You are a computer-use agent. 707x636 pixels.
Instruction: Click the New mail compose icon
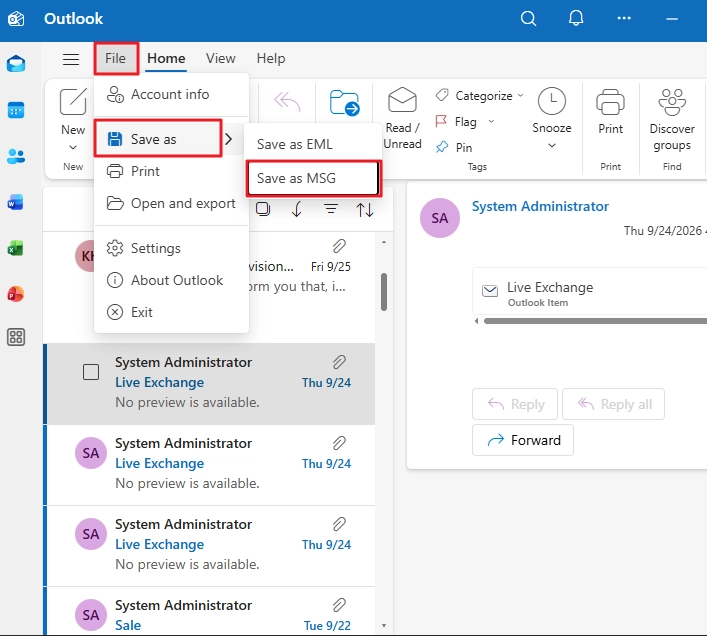pos(73,101)
